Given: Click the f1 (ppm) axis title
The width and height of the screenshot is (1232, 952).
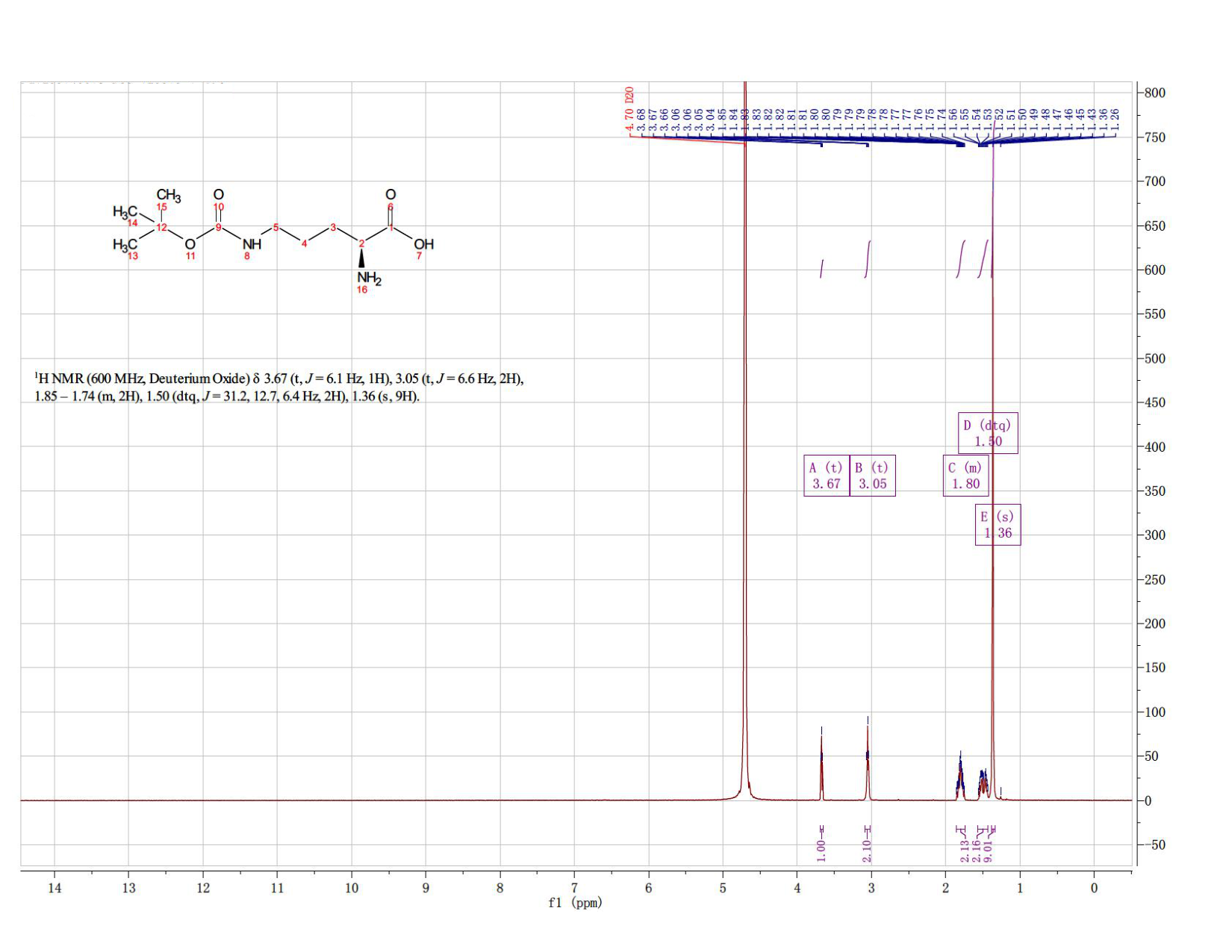Looking at the screenshot, I should click(575, 903).
